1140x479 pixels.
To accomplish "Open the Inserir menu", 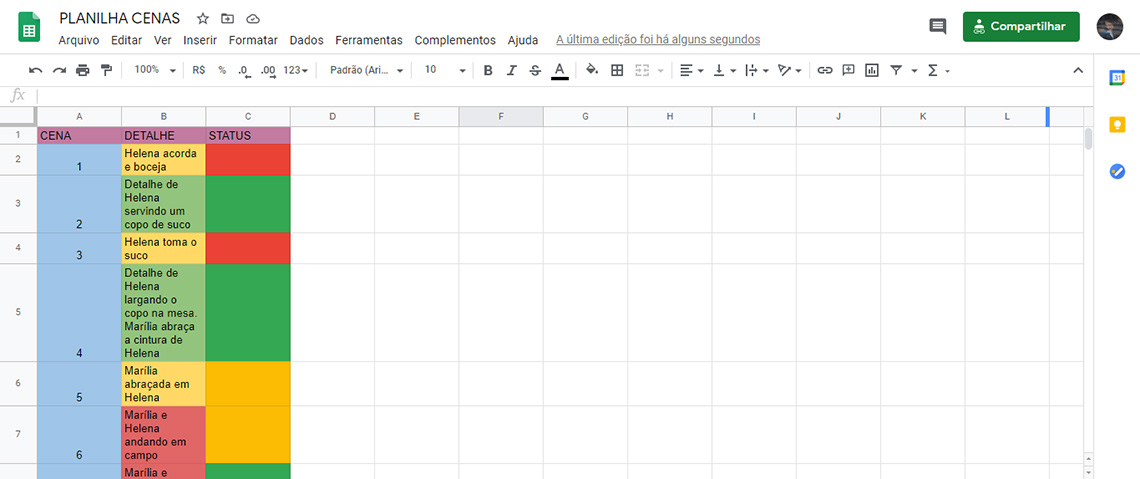I will point(200,40).
